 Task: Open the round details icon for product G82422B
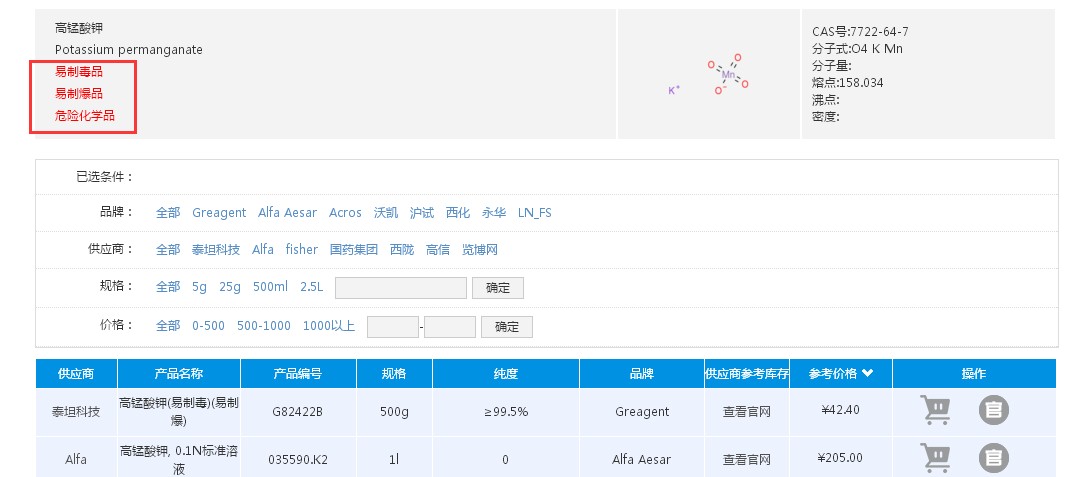tap(992, 410)
